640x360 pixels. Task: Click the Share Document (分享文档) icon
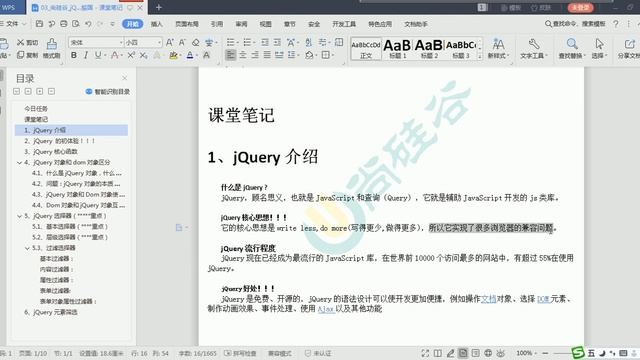[629, 48]
